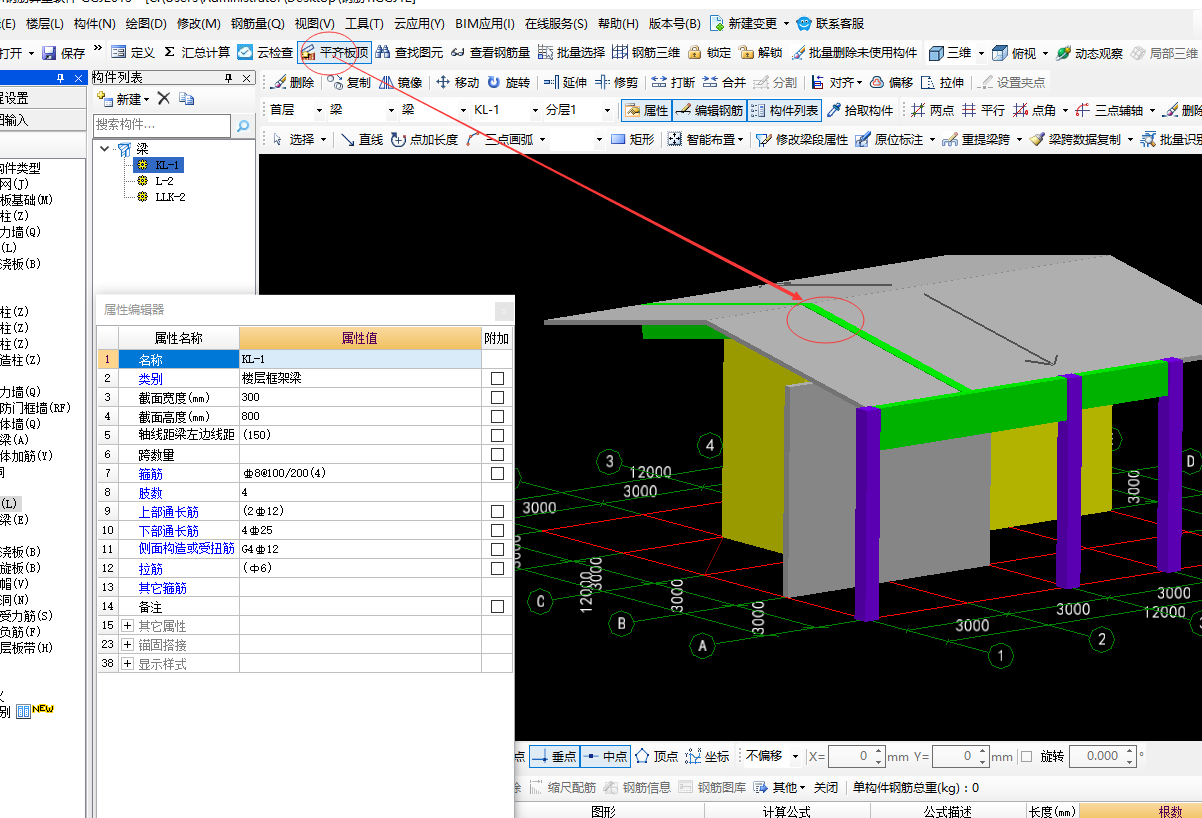This screenshot has width=1202, height=818.
Task: Select the 合并 merge tool
Action: pos(724,83)
